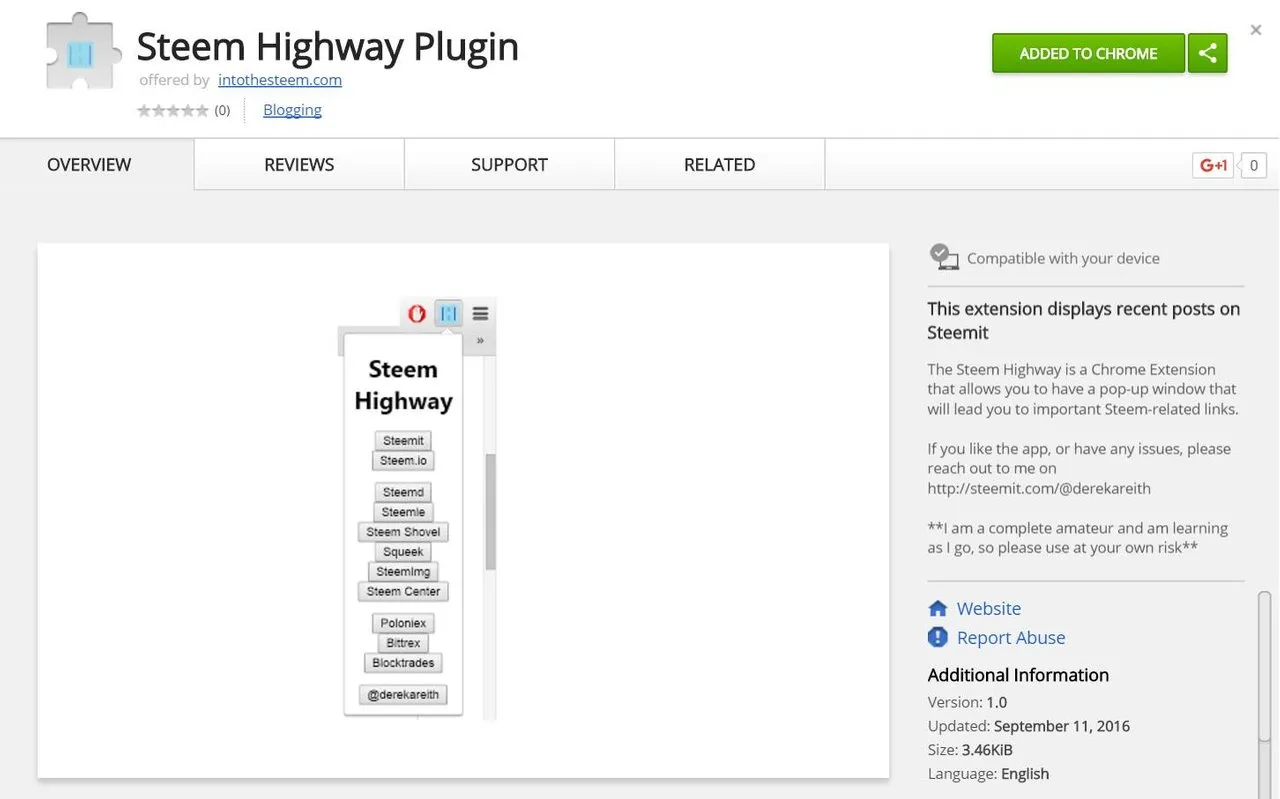Viewport: 1280px width, 799px height.
Task: Click the Steem Highway Plugin title
Action: [328, 47]
